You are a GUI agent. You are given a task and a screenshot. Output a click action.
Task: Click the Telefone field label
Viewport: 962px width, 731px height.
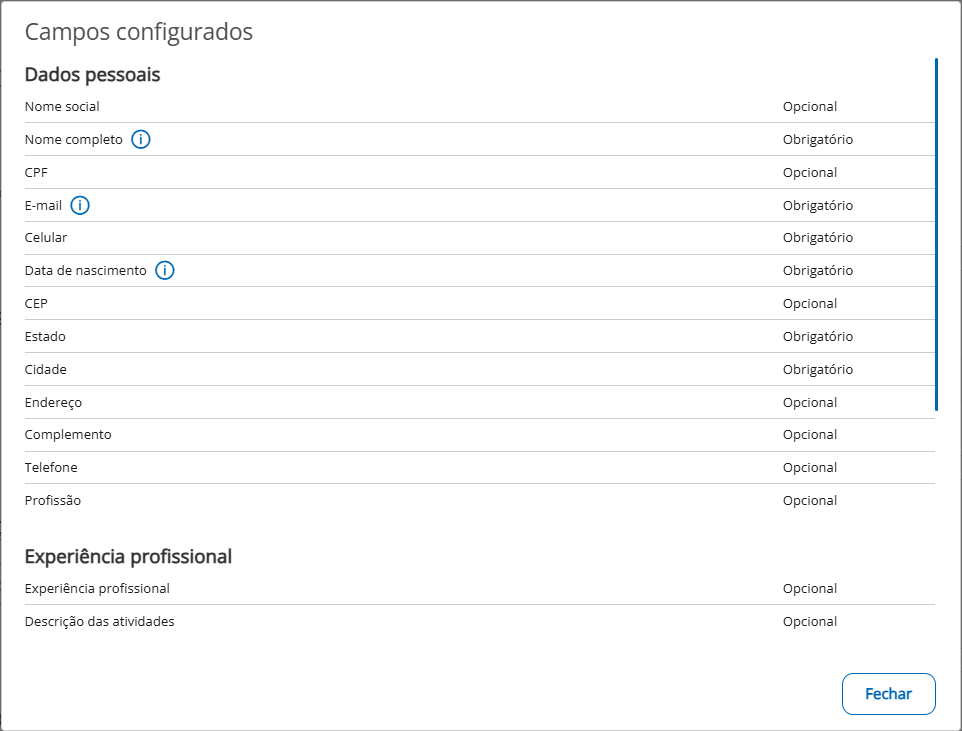(51, 468)
